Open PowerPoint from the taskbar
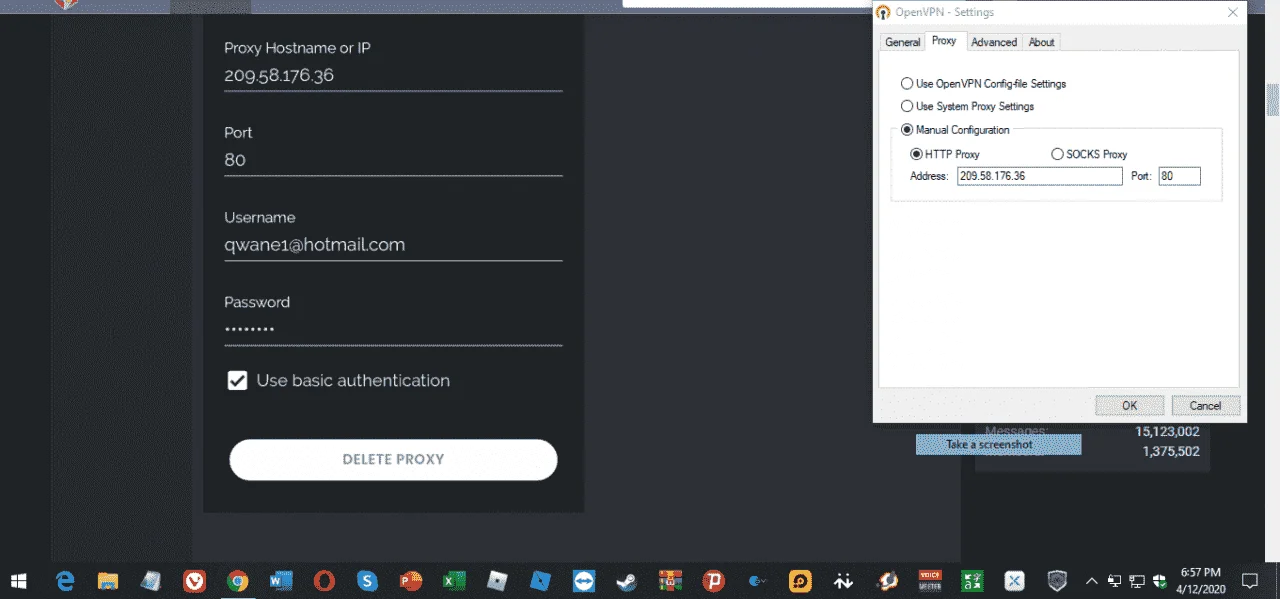The height and width of the screenshot is (599, 1280). tap(411, 580)
